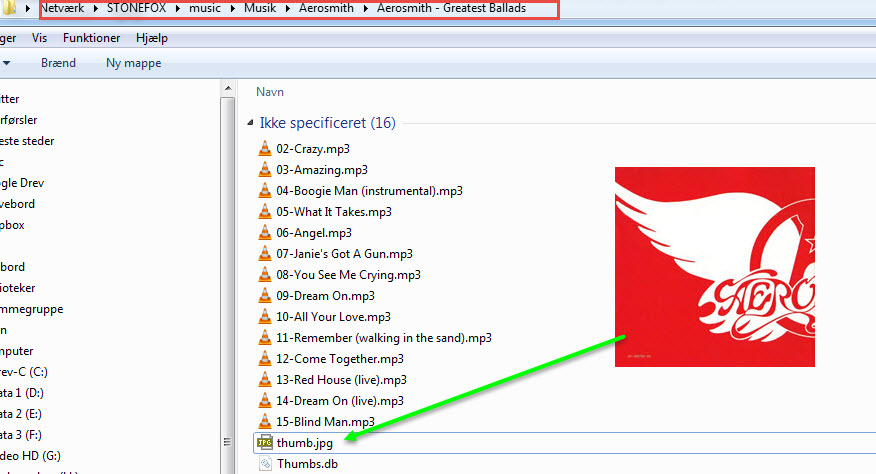The image size is (876, 474).
Task: Go to STONEFOX in the address bar
Action: (136, 8)
